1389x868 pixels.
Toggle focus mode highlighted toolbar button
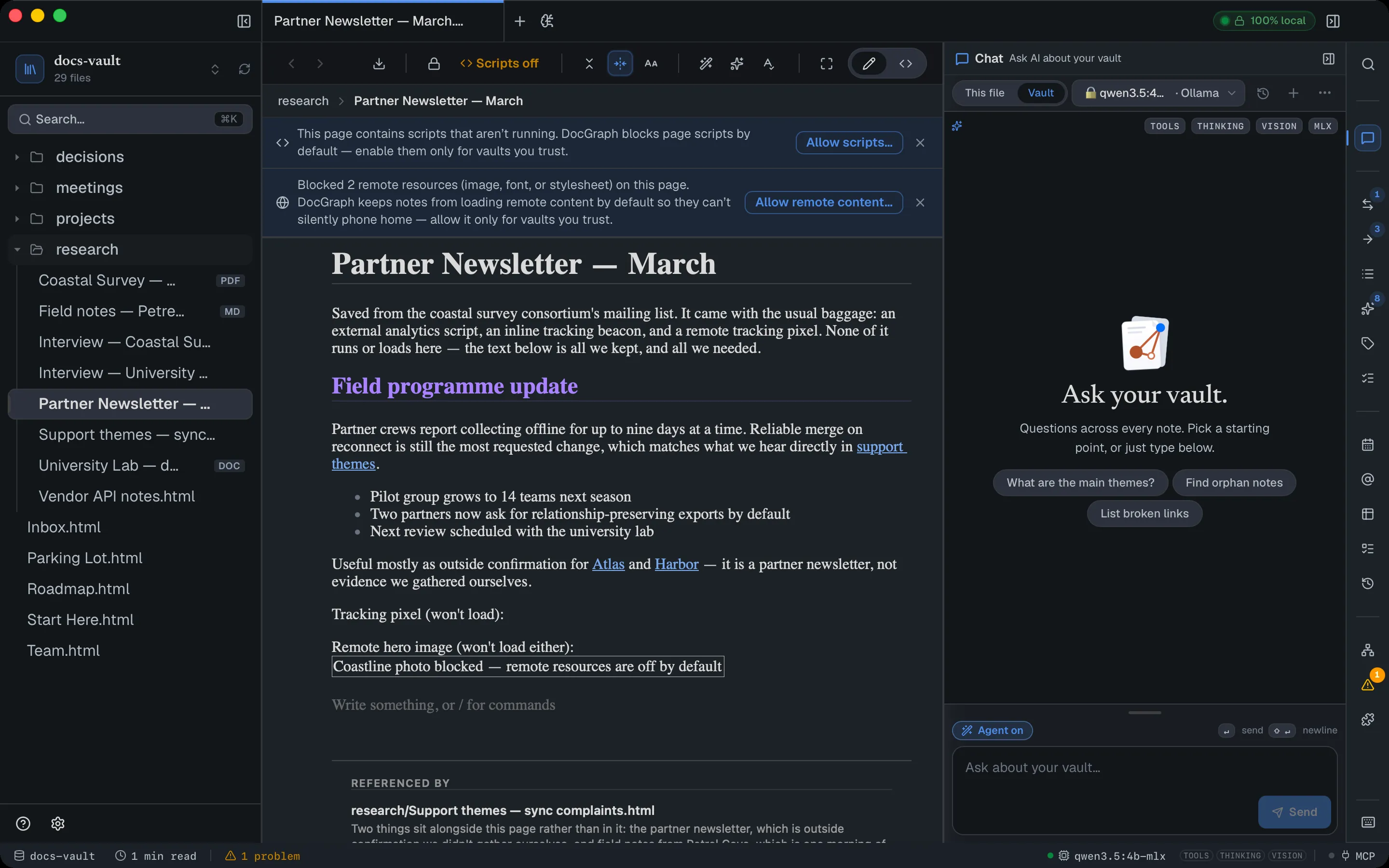point(620,63)
